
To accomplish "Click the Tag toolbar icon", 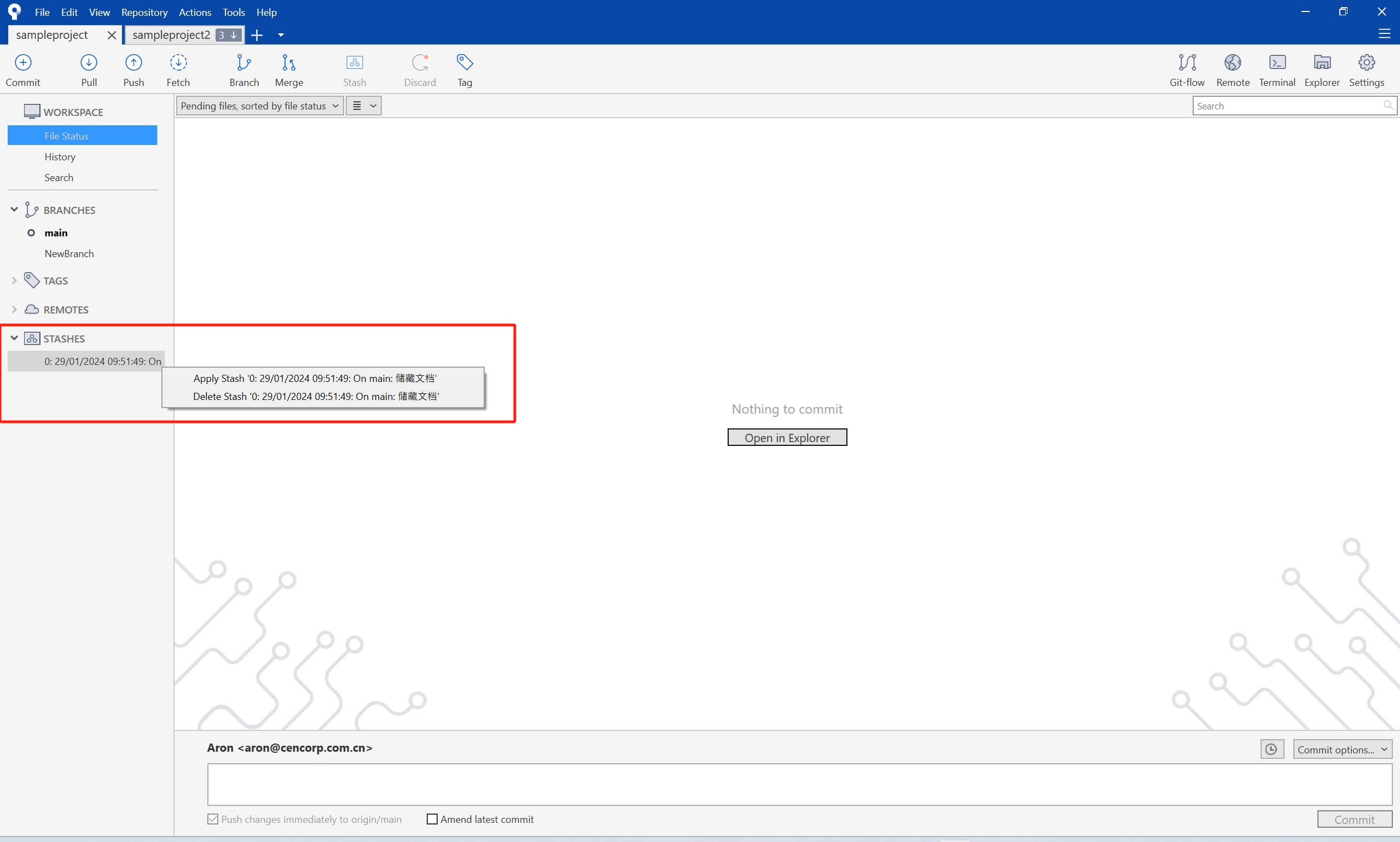I will pos(464,69).
